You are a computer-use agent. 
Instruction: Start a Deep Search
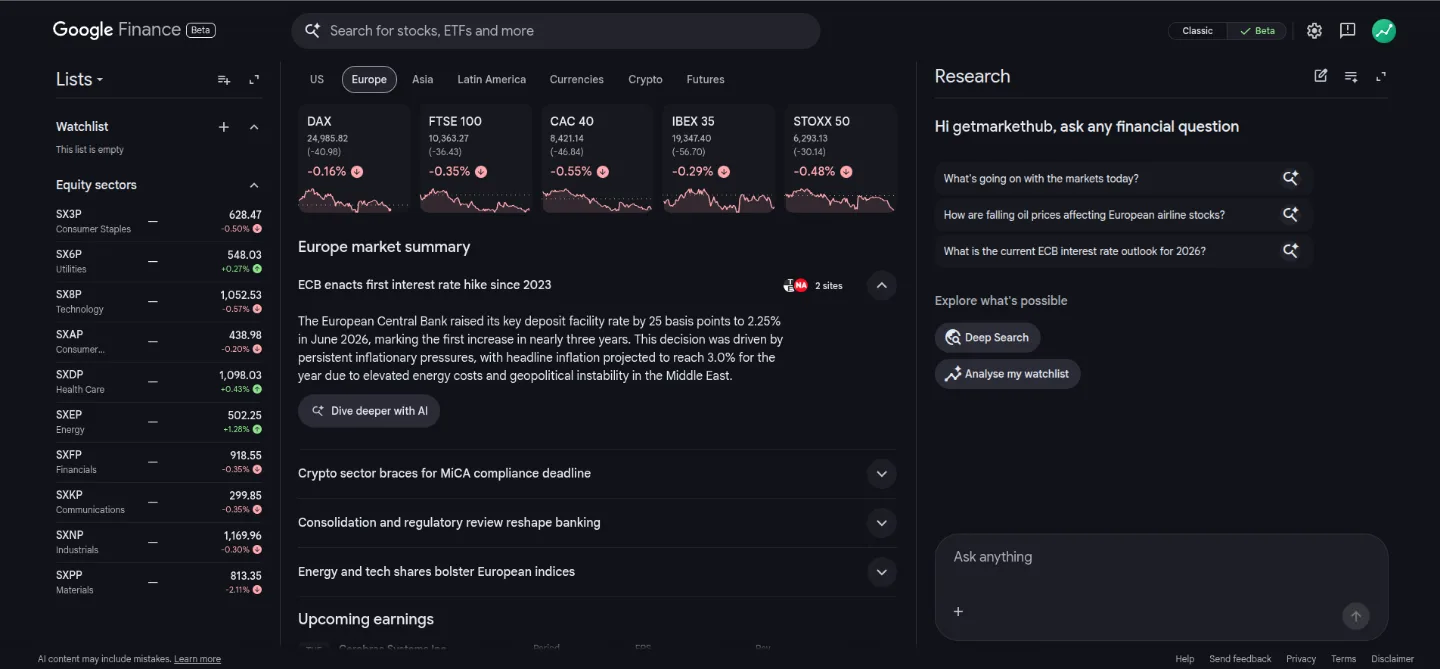coord(988,337)
